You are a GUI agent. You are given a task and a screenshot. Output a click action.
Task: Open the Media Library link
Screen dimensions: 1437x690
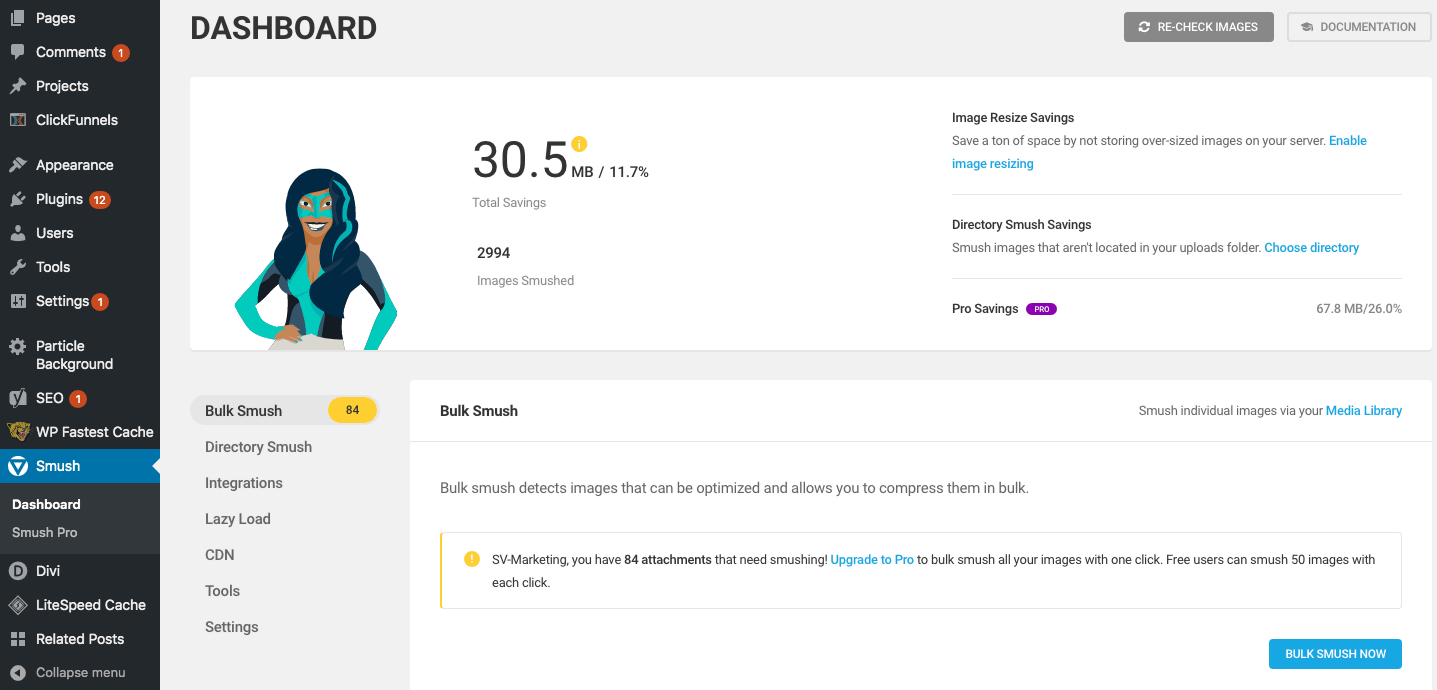point(1364,411)
